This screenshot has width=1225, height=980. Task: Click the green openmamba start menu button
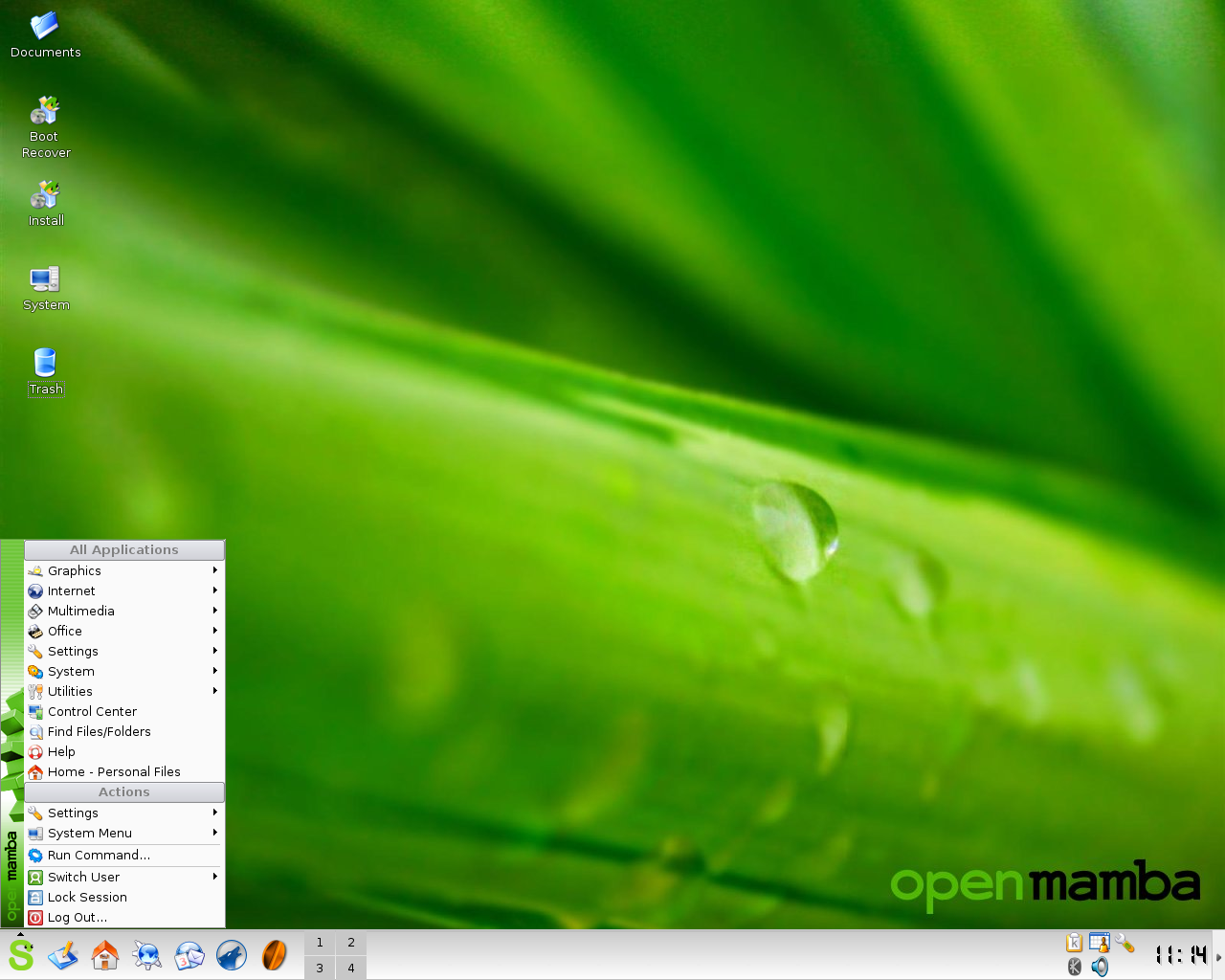point(21,955)
